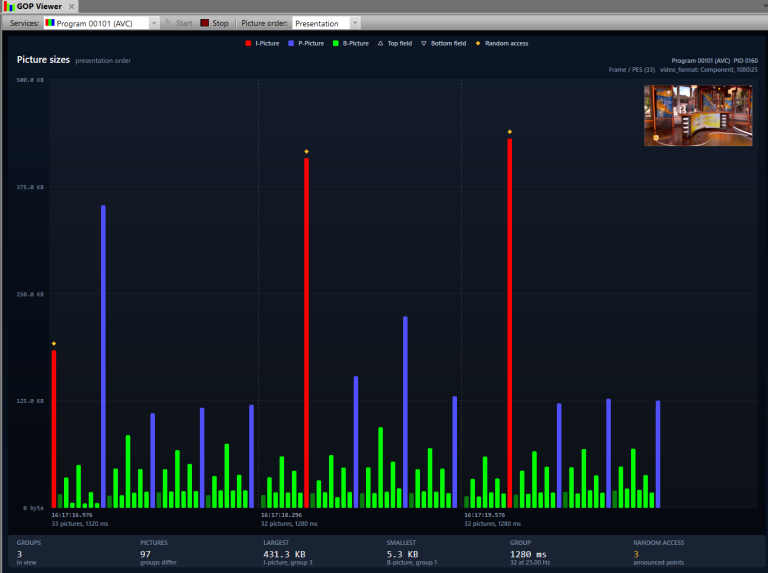Click the tallest red I-picture bar in group 3
The image size is (768, 573).
(510, 323)
